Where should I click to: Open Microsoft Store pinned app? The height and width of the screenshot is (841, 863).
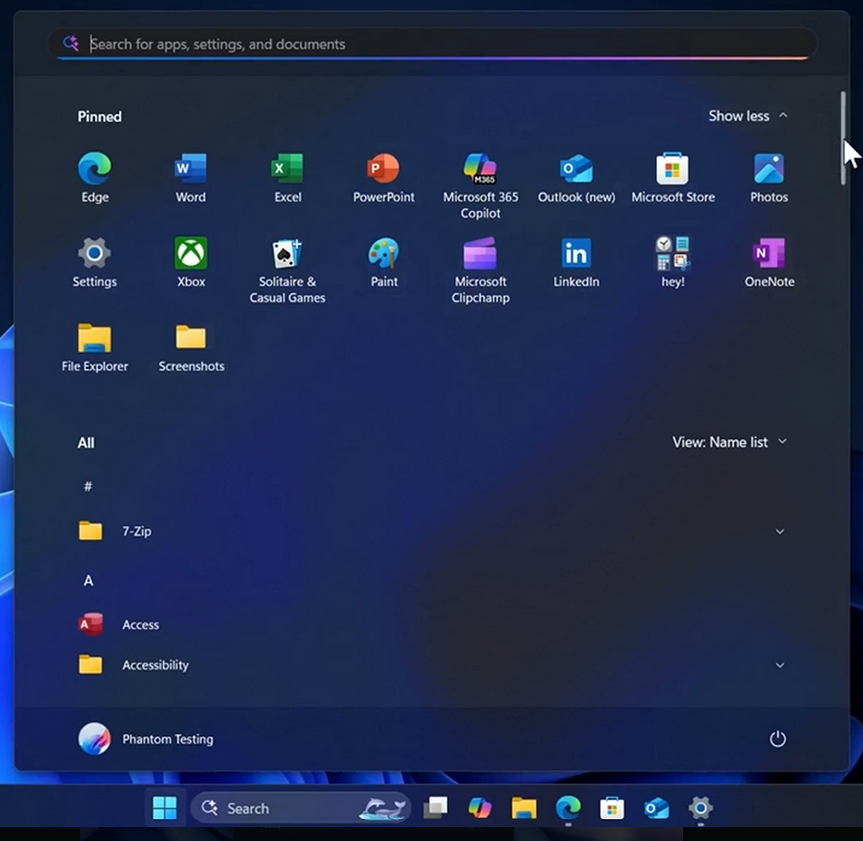pyautogui.click(x=673, y=178)
